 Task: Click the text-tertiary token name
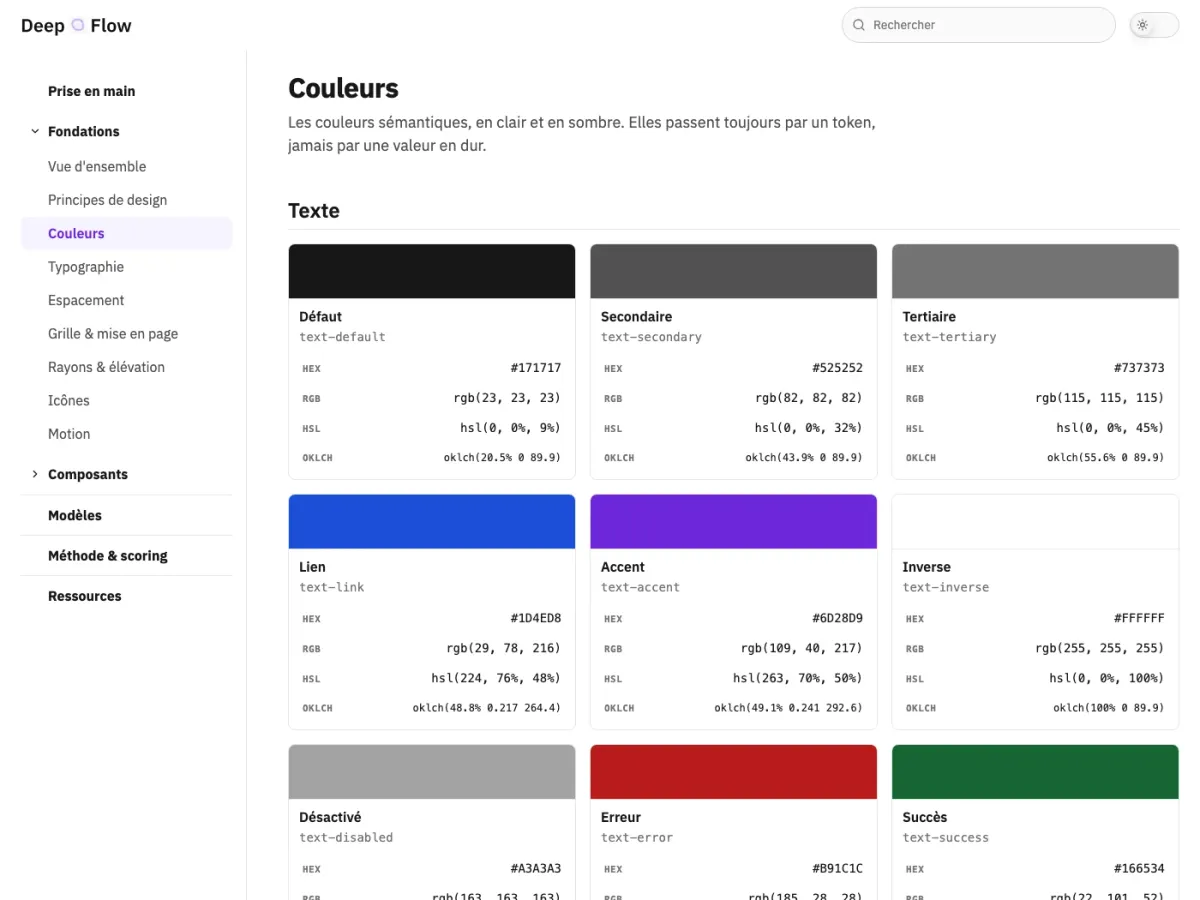tap(950, 337)
